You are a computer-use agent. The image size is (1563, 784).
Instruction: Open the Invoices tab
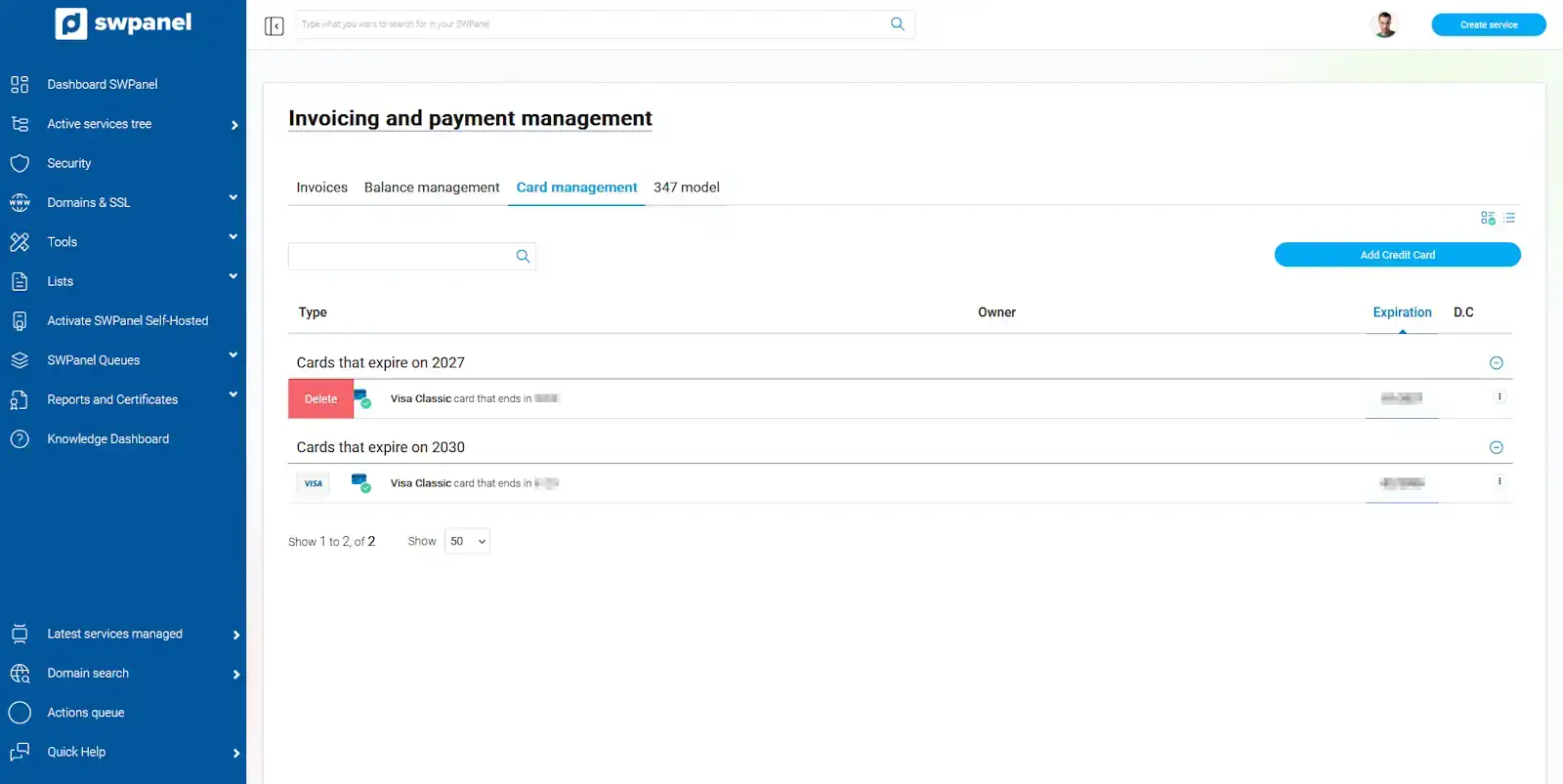point(321,187)
